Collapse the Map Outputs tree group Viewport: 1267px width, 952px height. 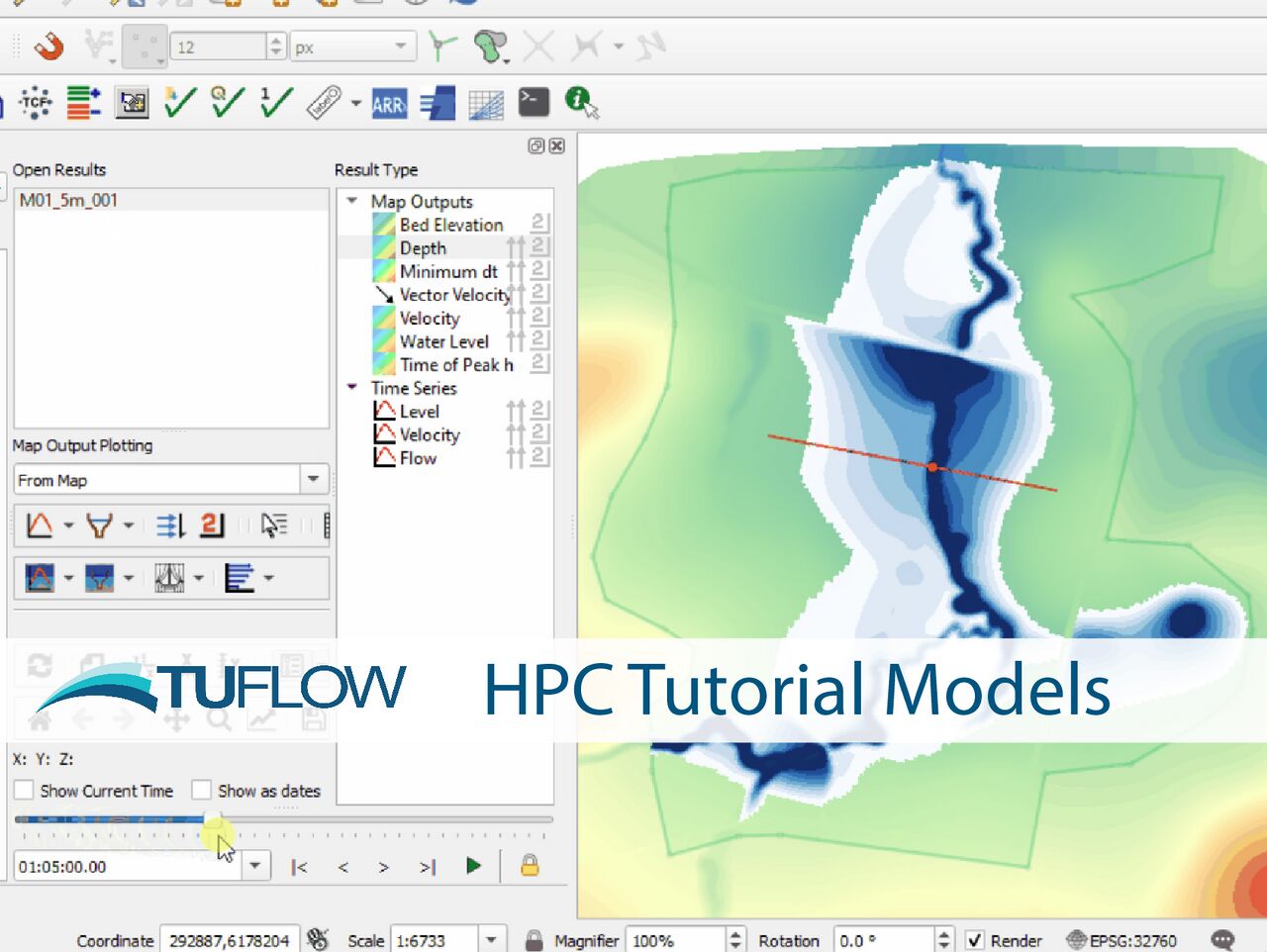pos(352,201)
